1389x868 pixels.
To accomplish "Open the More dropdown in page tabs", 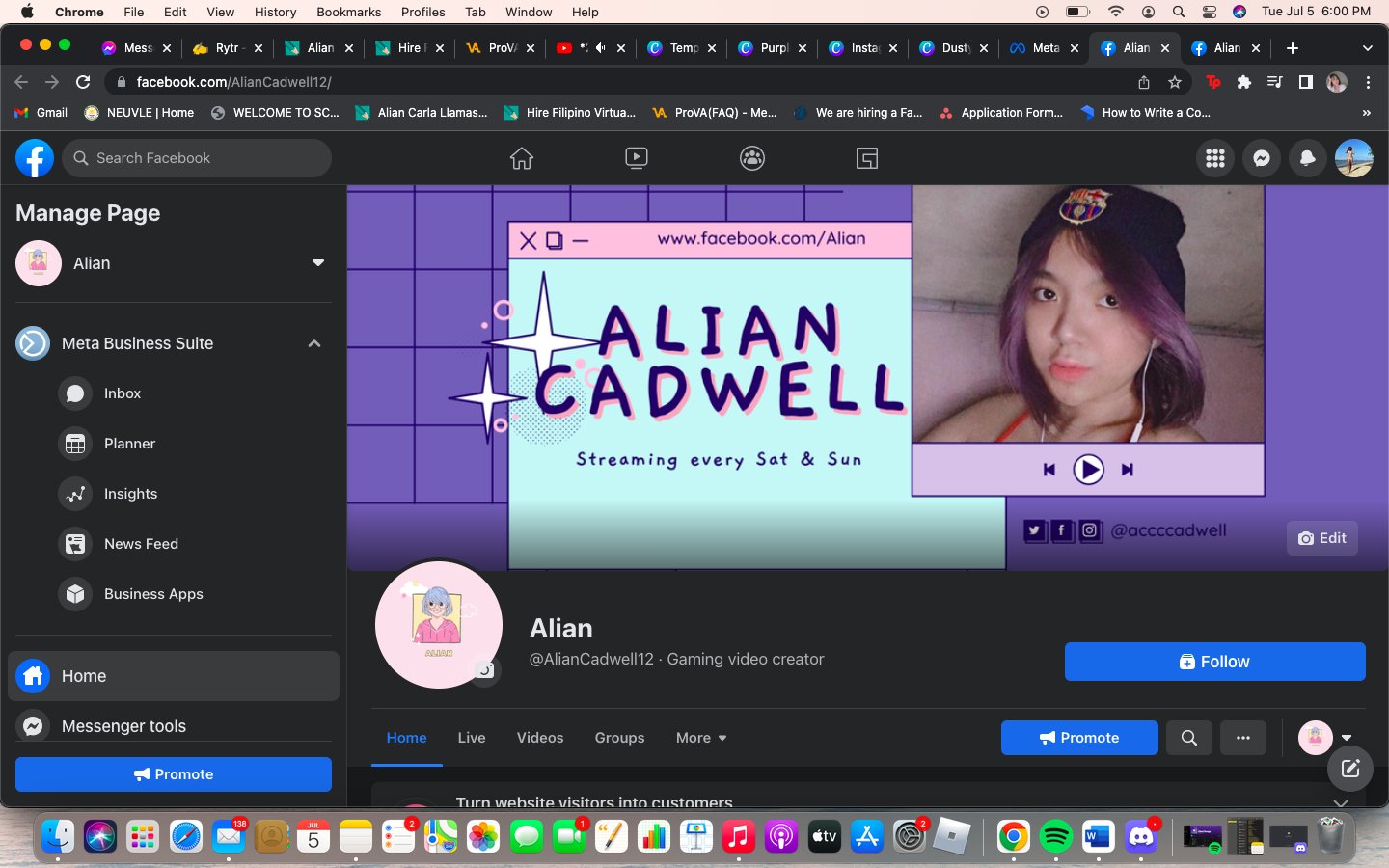I will pos(701,738).
